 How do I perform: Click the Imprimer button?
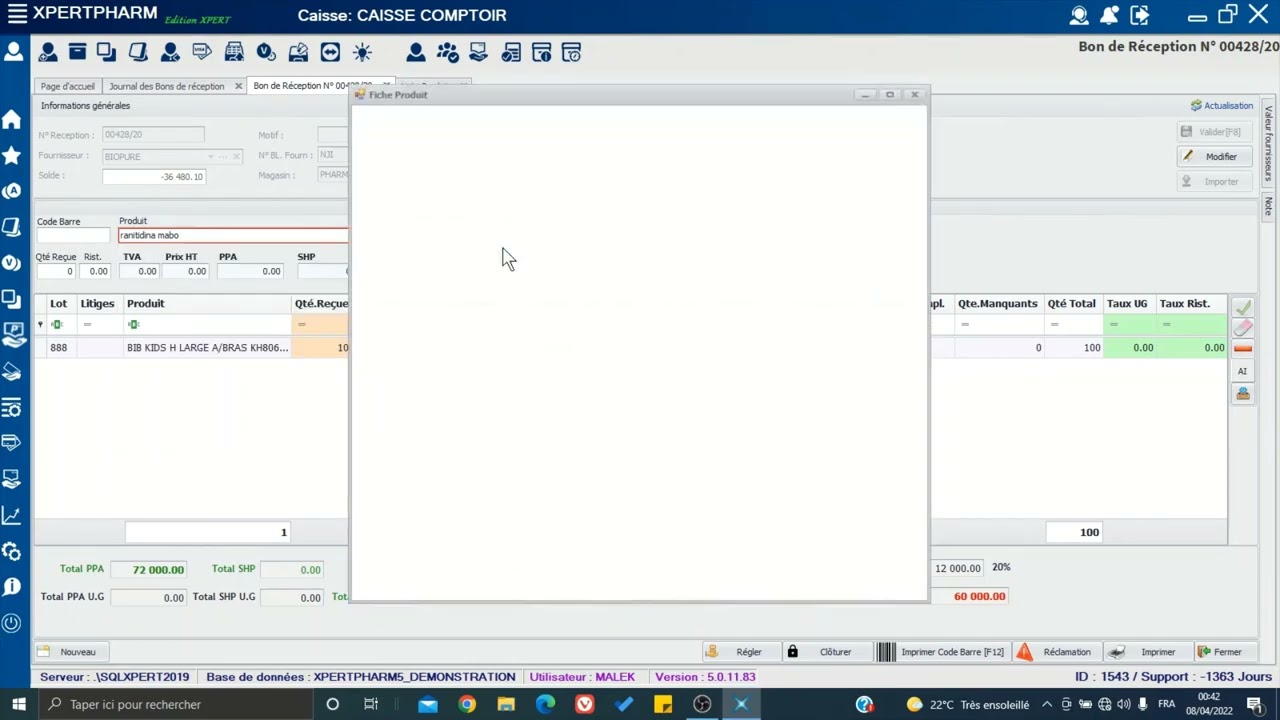(1148, 652)
